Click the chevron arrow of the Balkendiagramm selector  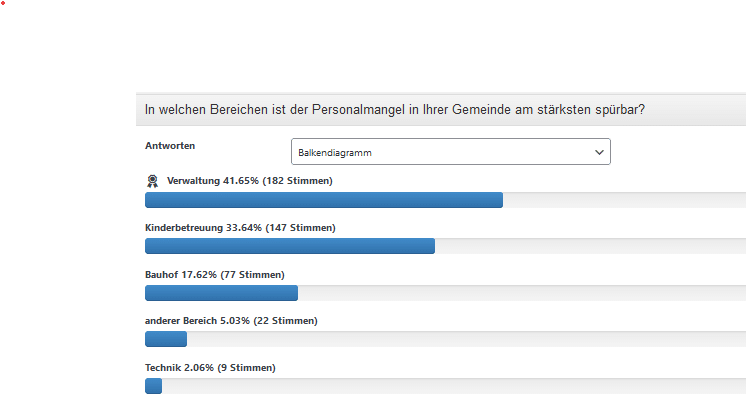coord(599,152)
